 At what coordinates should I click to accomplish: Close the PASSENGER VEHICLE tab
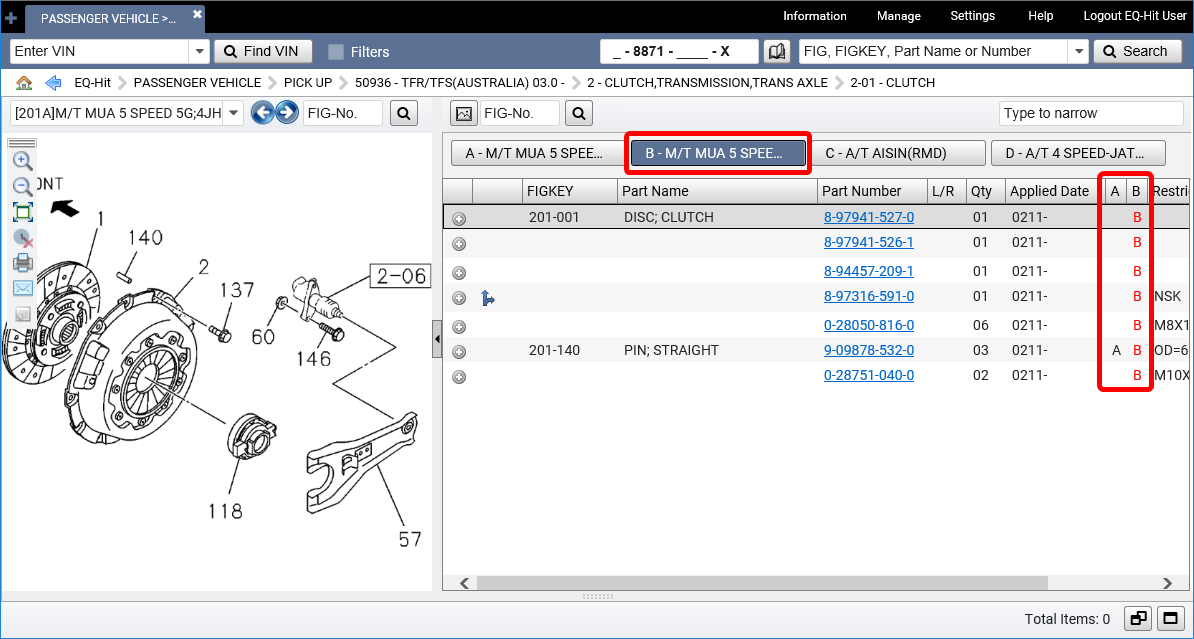tap(197, 14)
